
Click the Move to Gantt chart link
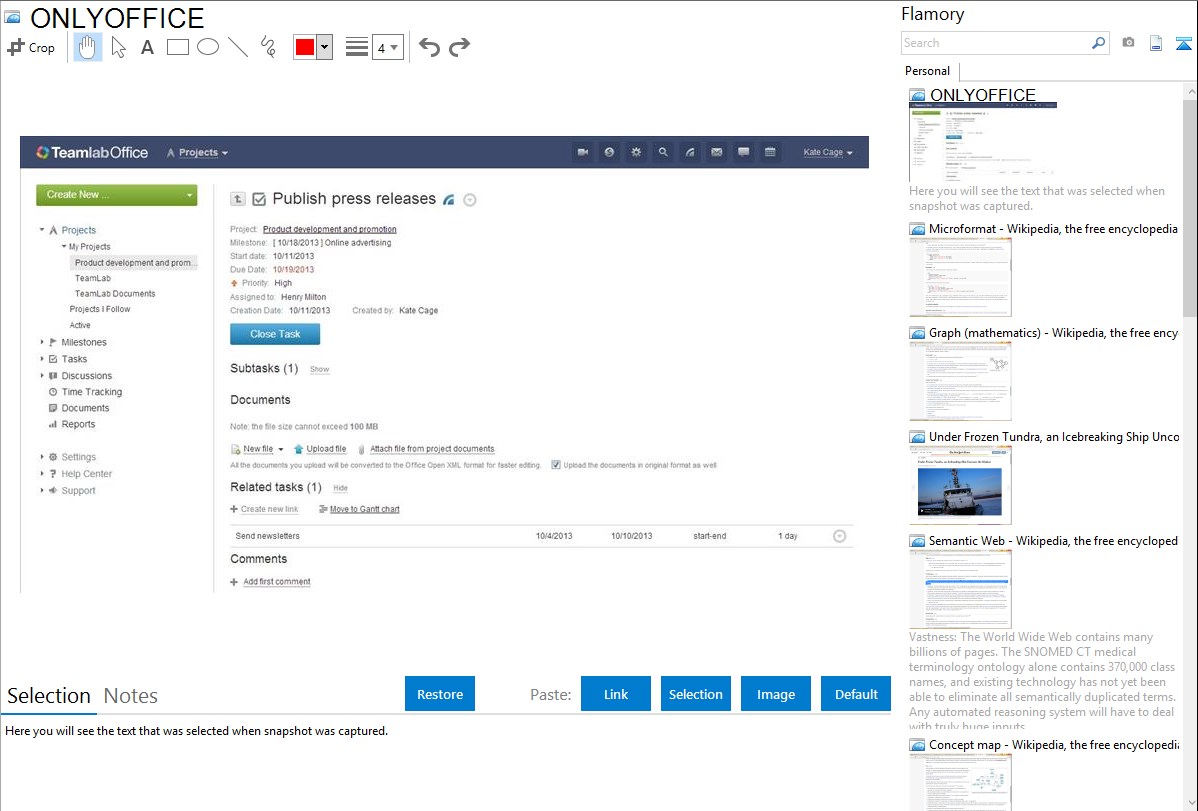[x=364, y=509]
